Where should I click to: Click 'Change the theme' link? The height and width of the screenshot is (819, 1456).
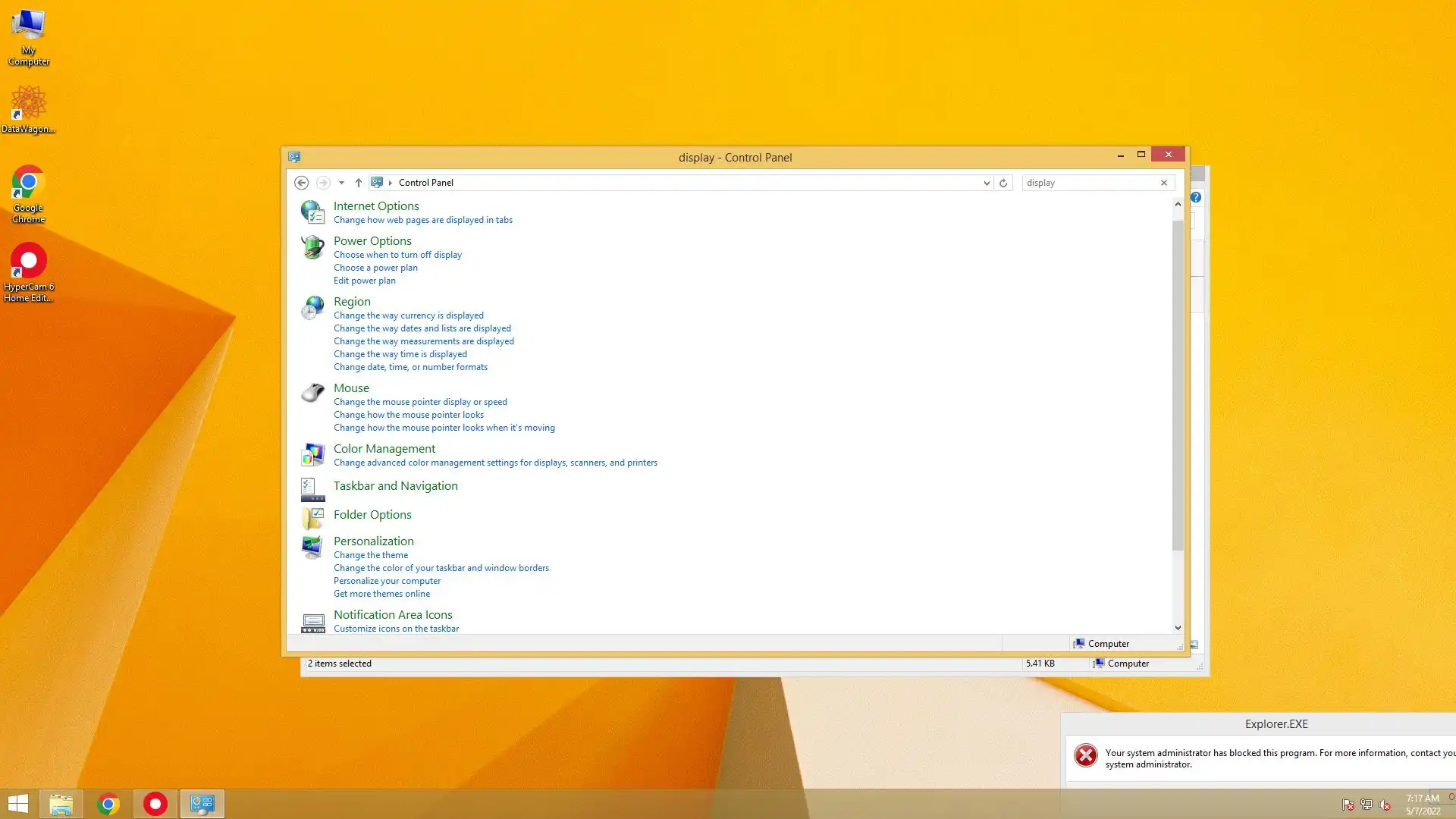pyautogui.click(x=370, y=555)
